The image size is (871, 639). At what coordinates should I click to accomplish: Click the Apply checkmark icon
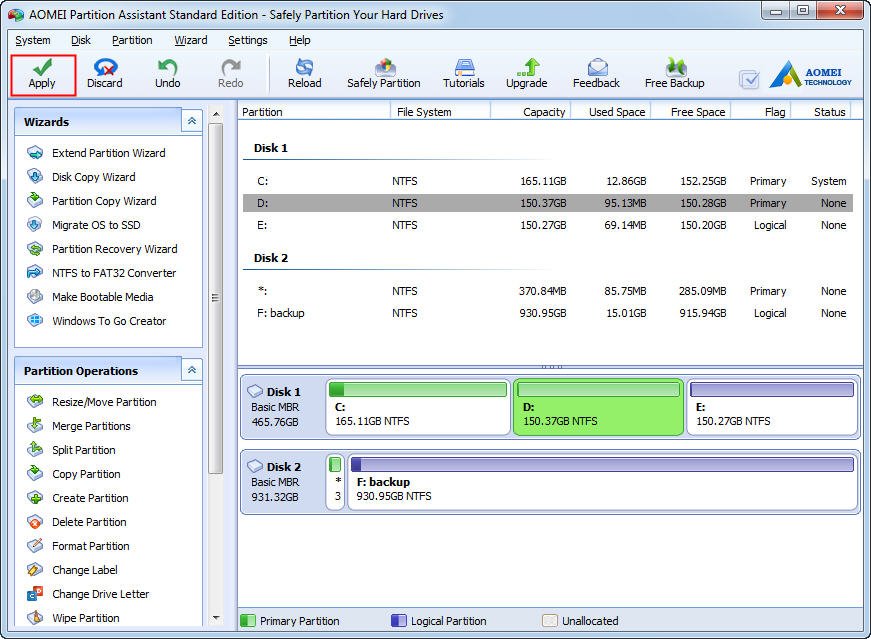(x=42, y=67)
